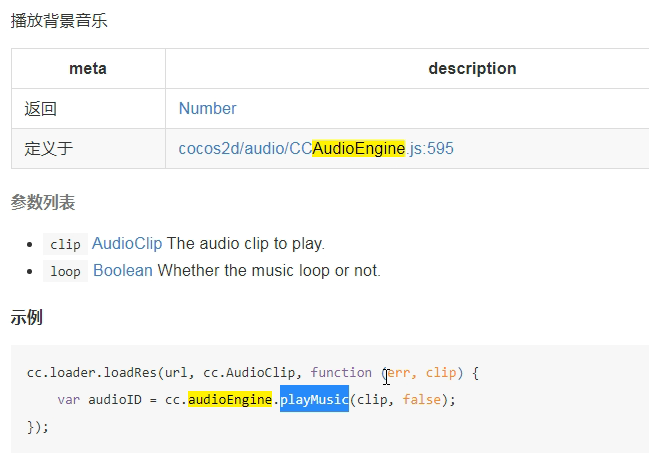Click the highlighted audioEngine word in code
The image size is (649, 471).
(230, 399)
